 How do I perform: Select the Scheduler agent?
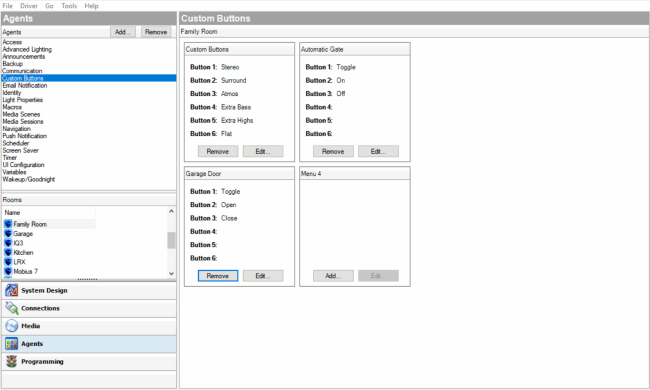(16, 143)
